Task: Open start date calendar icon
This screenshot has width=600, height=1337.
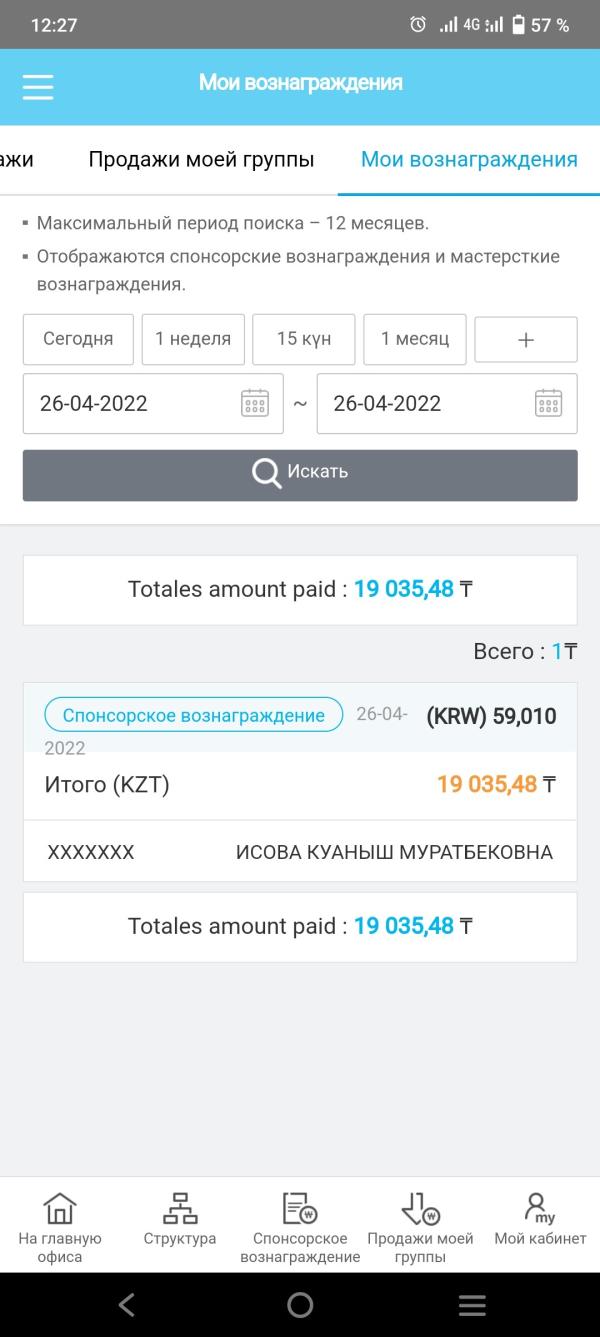Action: (255, 403)
